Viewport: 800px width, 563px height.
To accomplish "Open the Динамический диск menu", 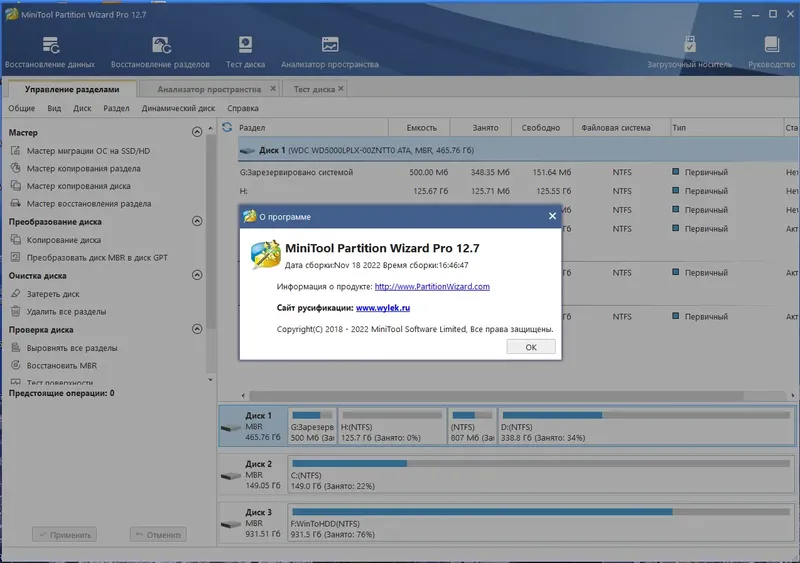I will coord(179,108).
